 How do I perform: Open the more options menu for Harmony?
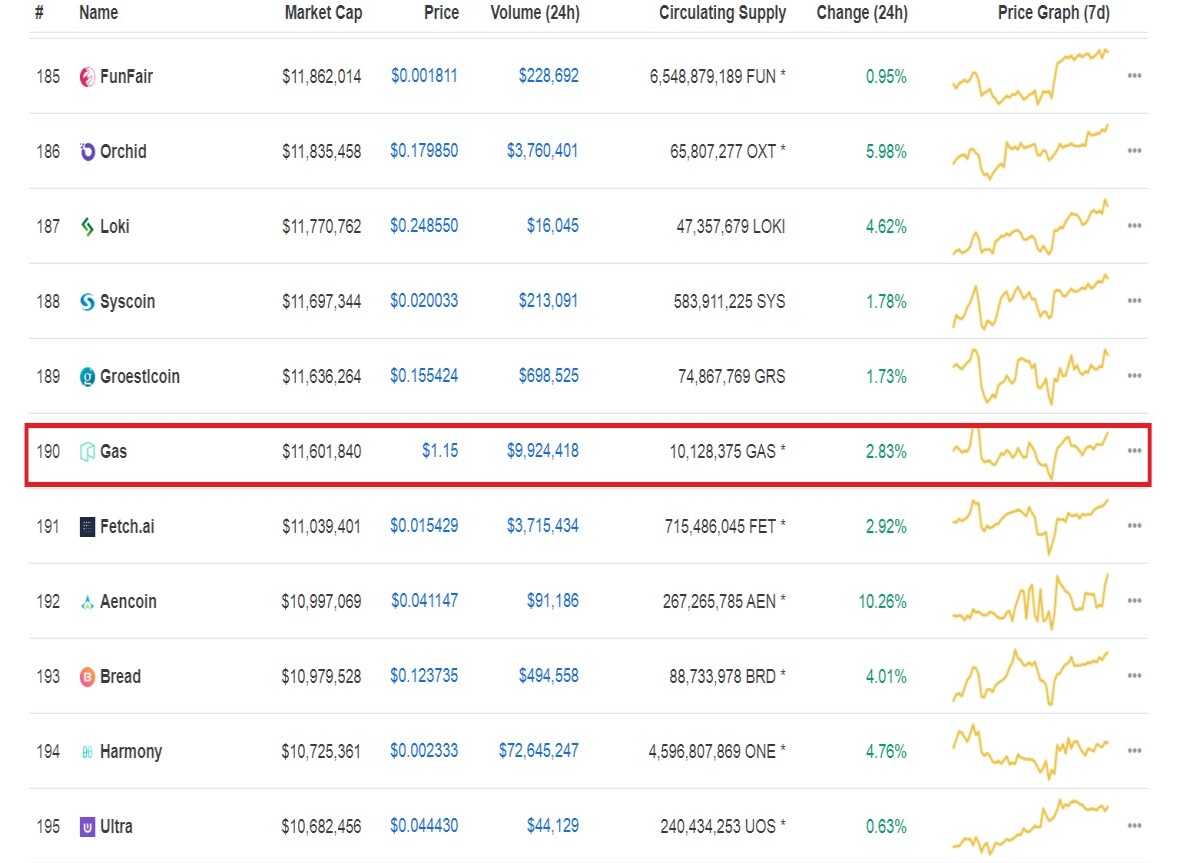1134,751
